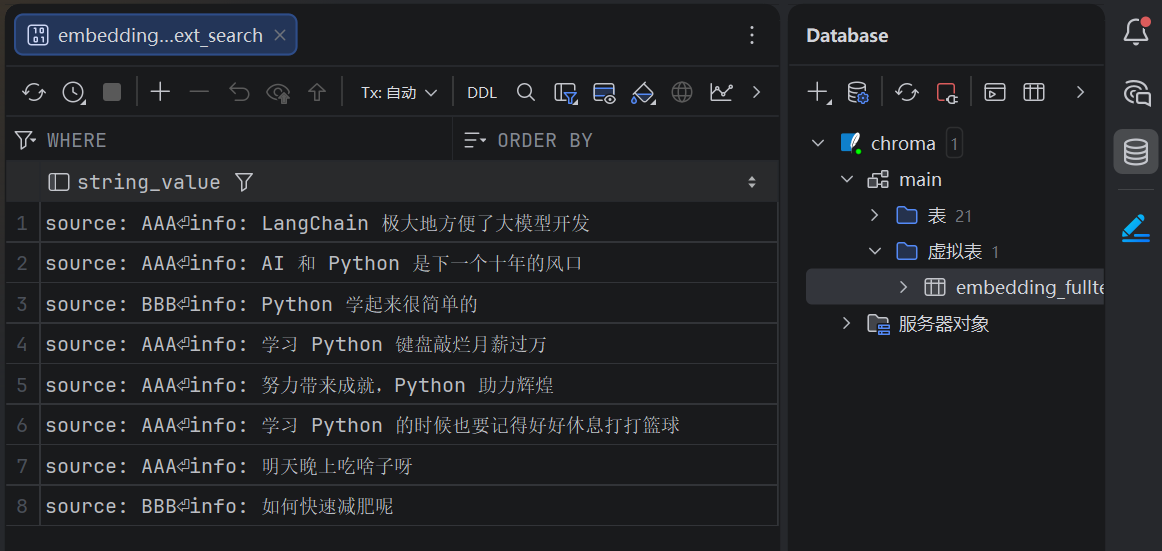The height and width of the screenshot is (551, 1162).
Task: Click the globe icon in the grid toolbar
Action: tap(682, 93)
